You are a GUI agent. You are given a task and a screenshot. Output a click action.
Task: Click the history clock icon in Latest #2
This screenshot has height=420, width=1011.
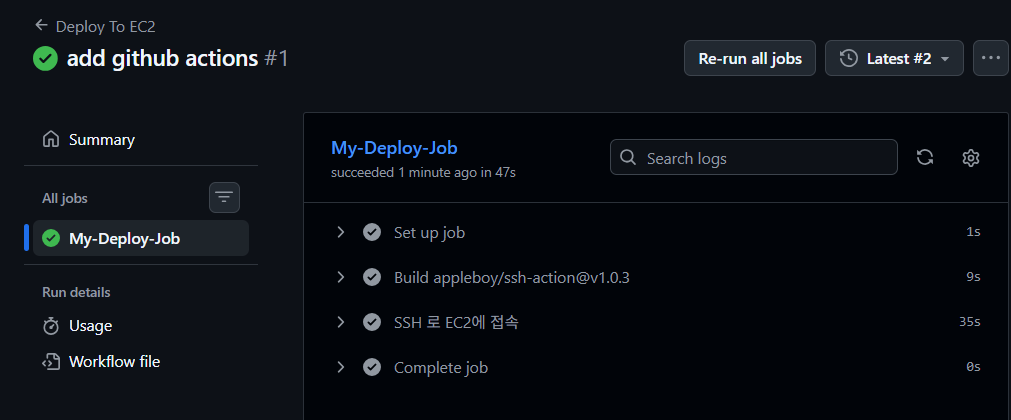[x=849, y=58]
